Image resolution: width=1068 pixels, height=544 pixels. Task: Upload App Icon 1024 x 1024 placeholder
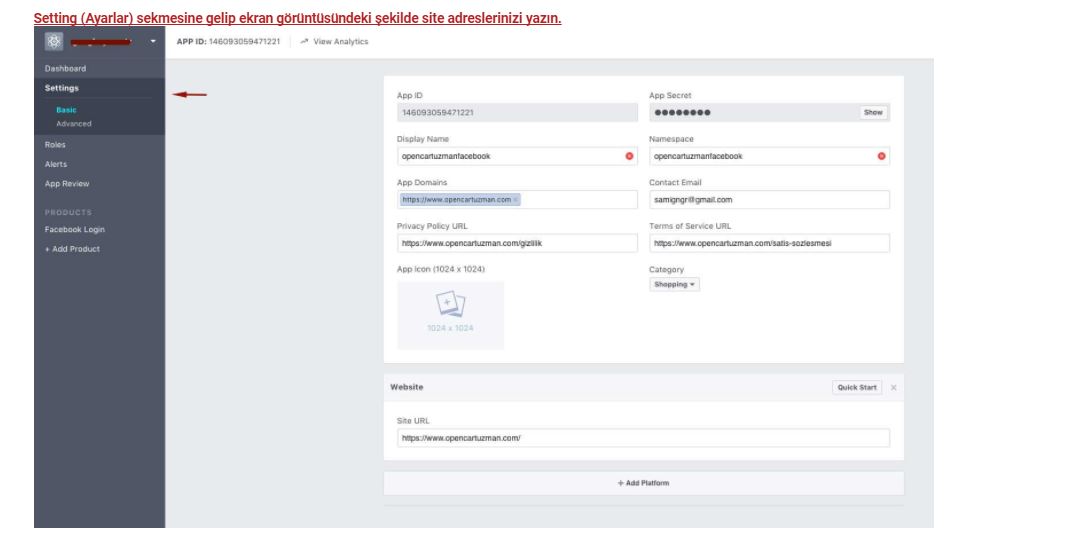point(451,315)
